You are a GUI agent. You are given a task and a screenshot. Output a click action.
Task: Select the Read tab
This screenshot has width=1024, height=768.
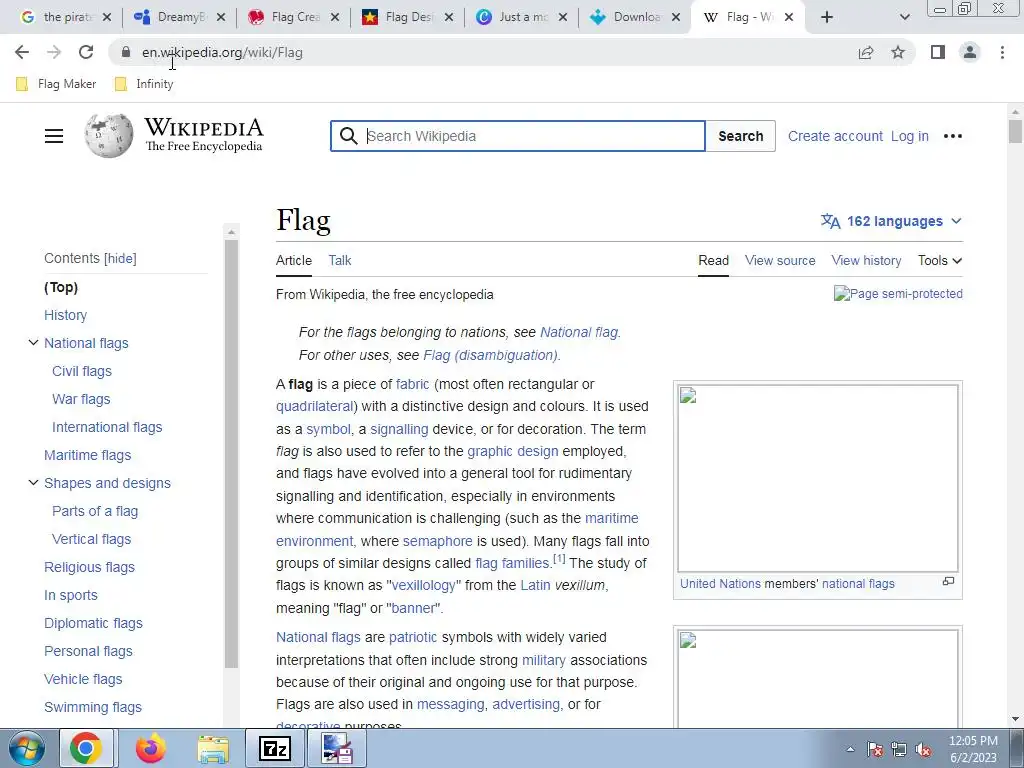[713, 261]
